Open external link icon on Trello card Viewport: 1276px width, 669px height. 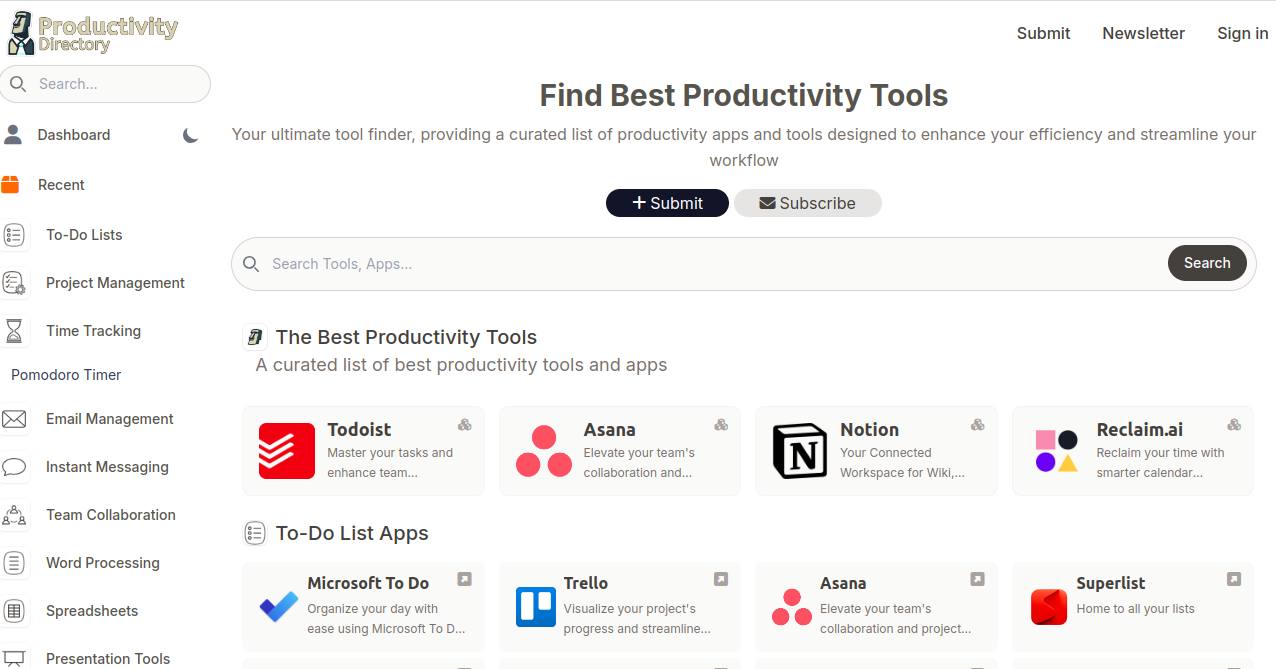coord(721,579)
